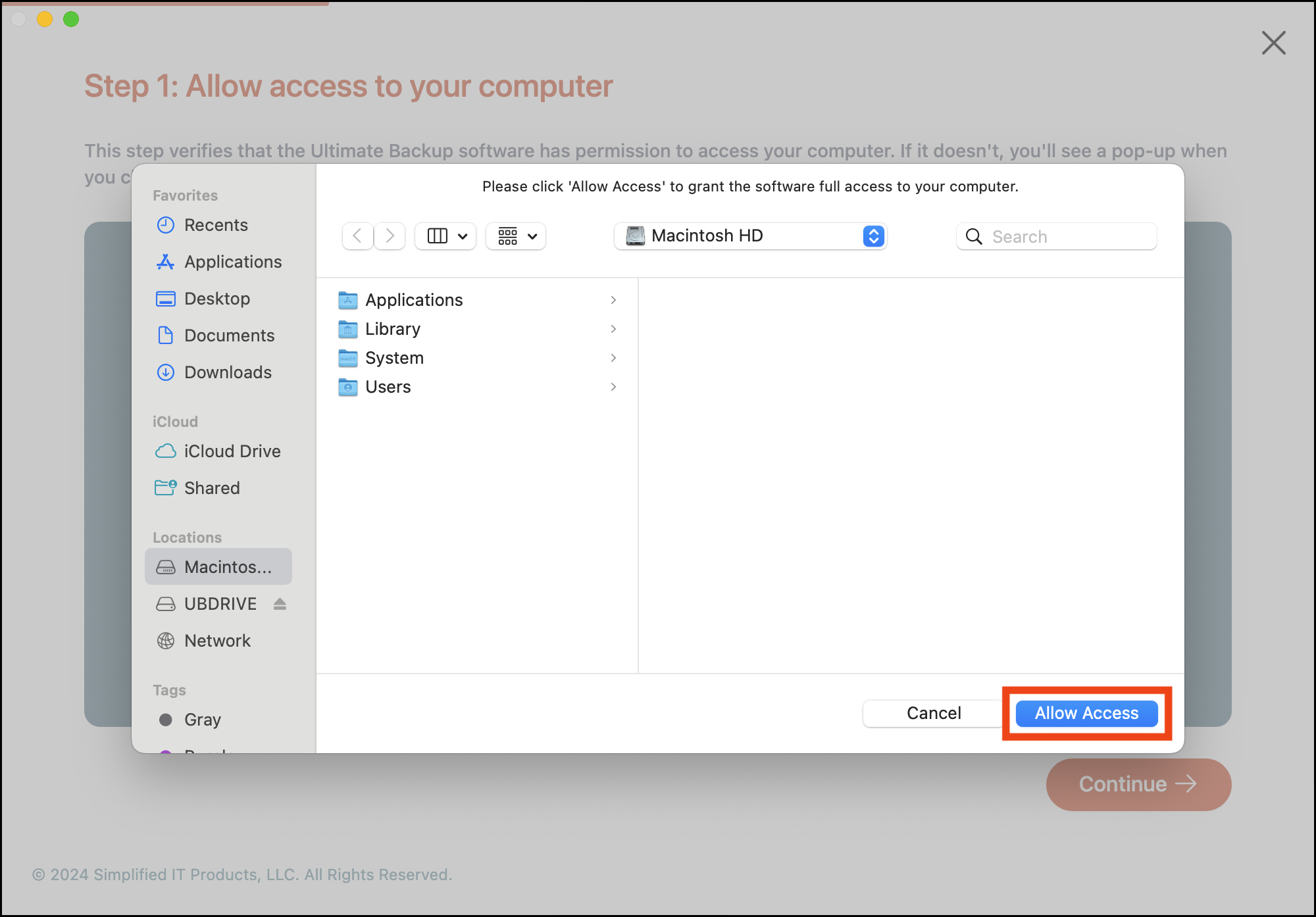Click the back navigation arrow
The image size is (1316, 917).
[x=358, y=236]
